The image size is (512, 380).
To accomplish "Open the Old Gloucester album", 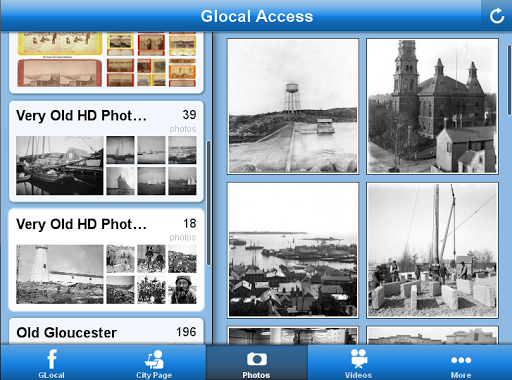I will pyautogui.click(x=106, y=332).
